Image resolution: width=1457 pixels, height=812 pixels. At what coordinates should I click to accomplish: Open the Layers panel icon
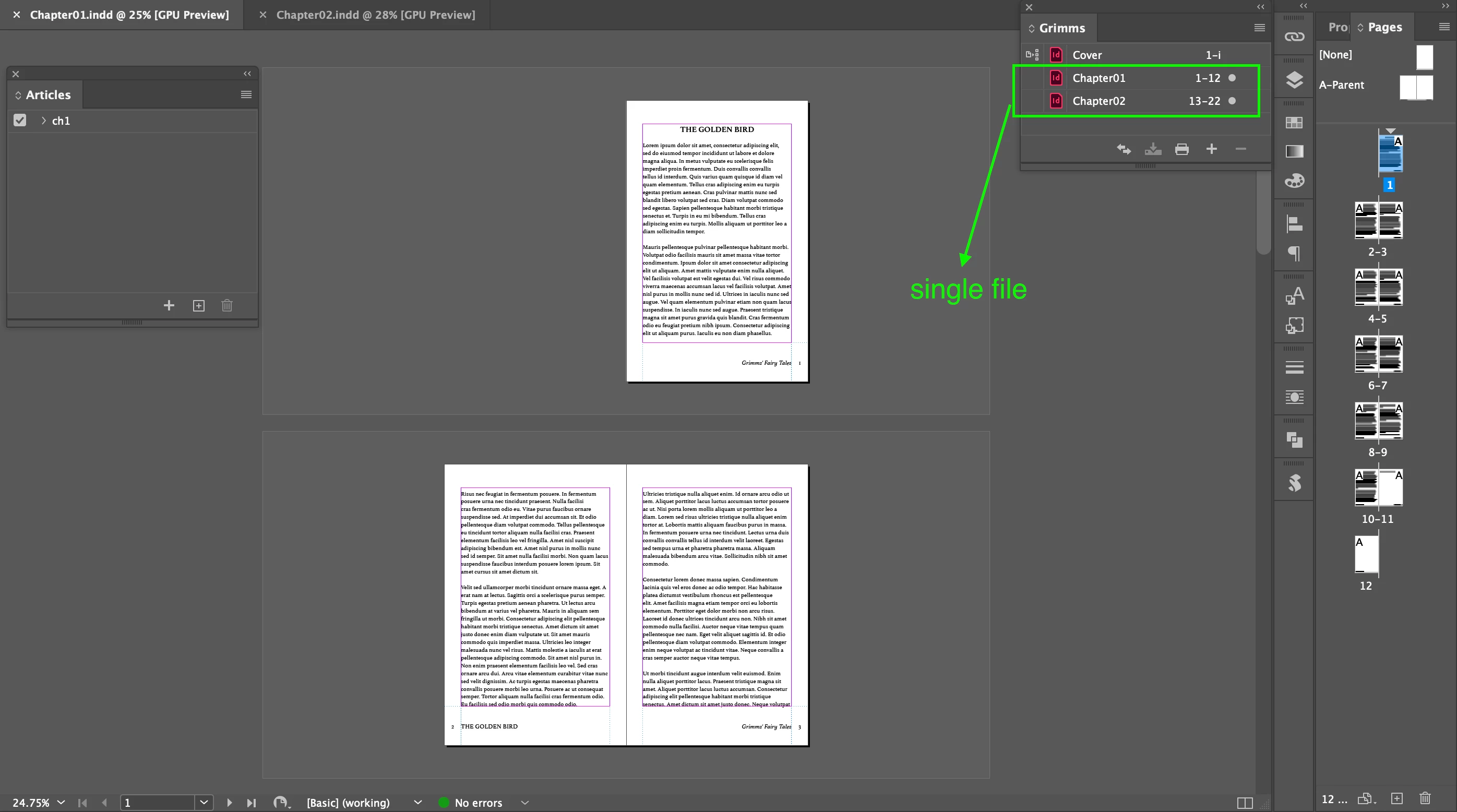[x=1294, y=80]
